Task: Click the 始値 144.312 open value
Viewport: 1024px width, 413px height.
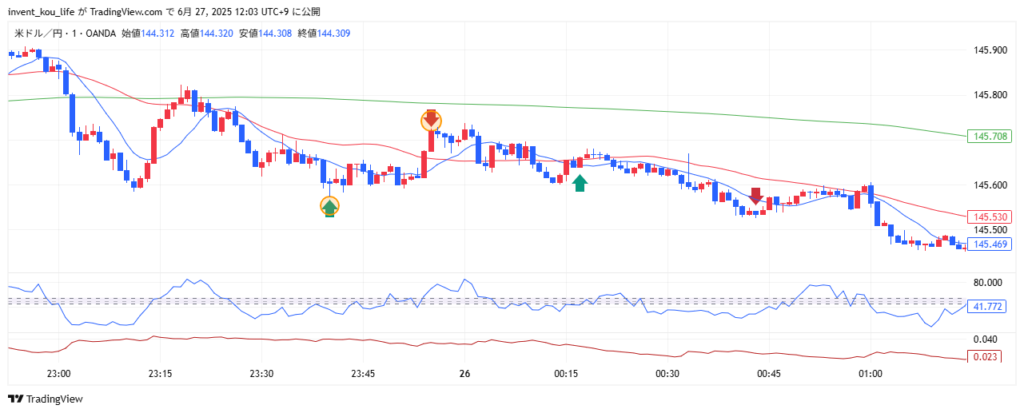Action: point(148,33)
